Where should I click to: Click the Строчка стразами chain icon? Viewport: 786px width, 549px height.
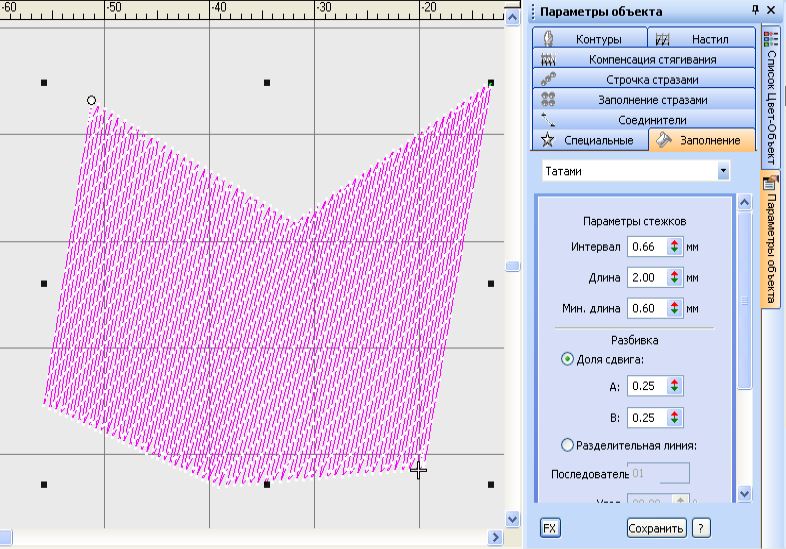[x=547, y=79]
